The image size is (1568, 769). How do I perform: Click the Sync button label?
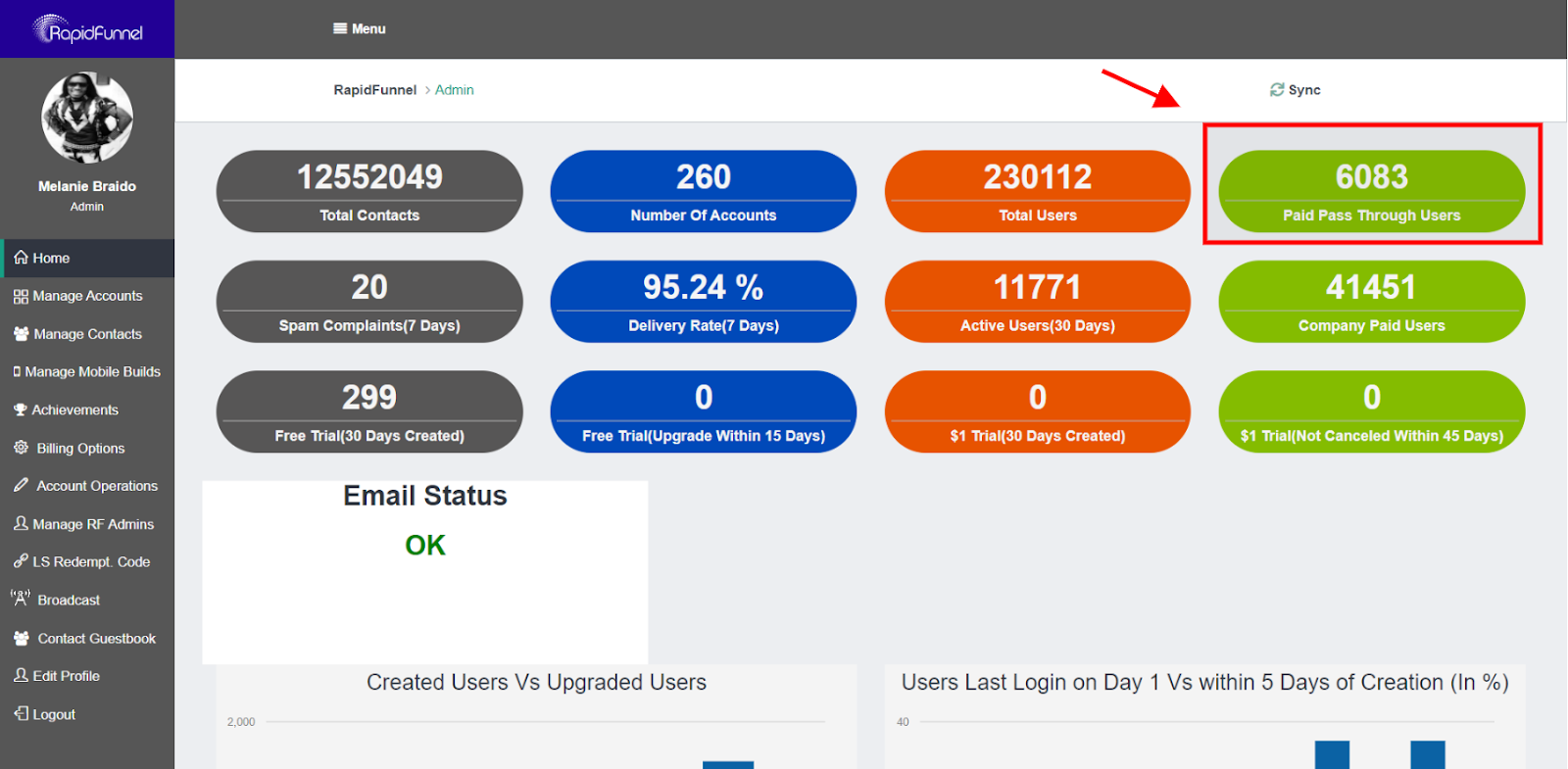(x=1304, y=90)
